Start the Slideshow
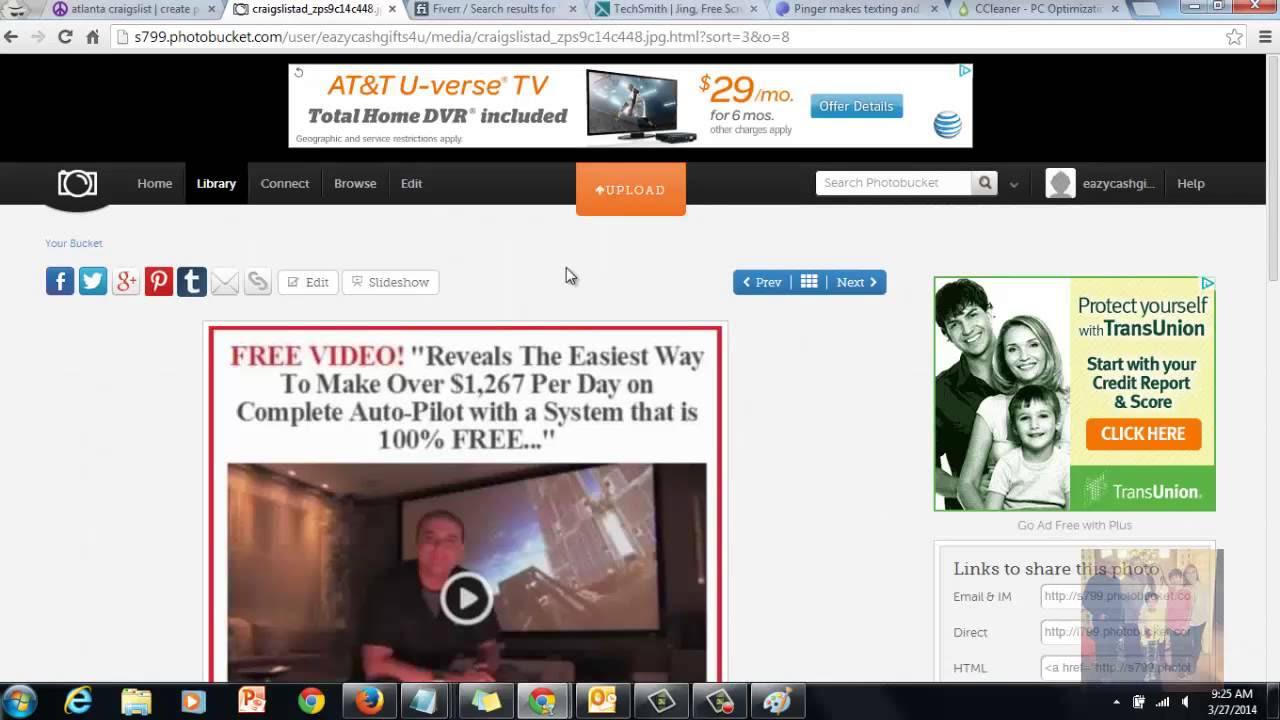1280x720 pixels. point(390,282)
